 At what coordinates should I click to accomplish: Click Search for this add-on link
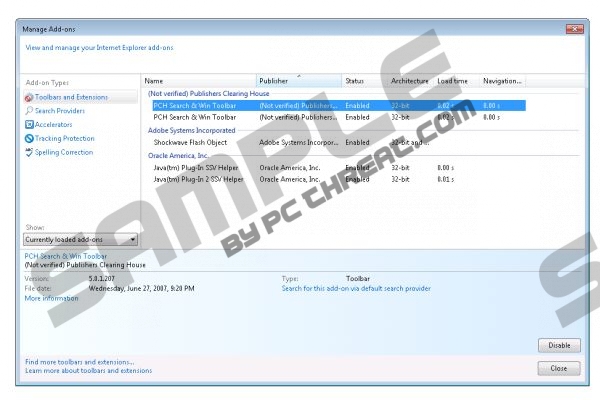pyautogui.click(x=356, y=288)
